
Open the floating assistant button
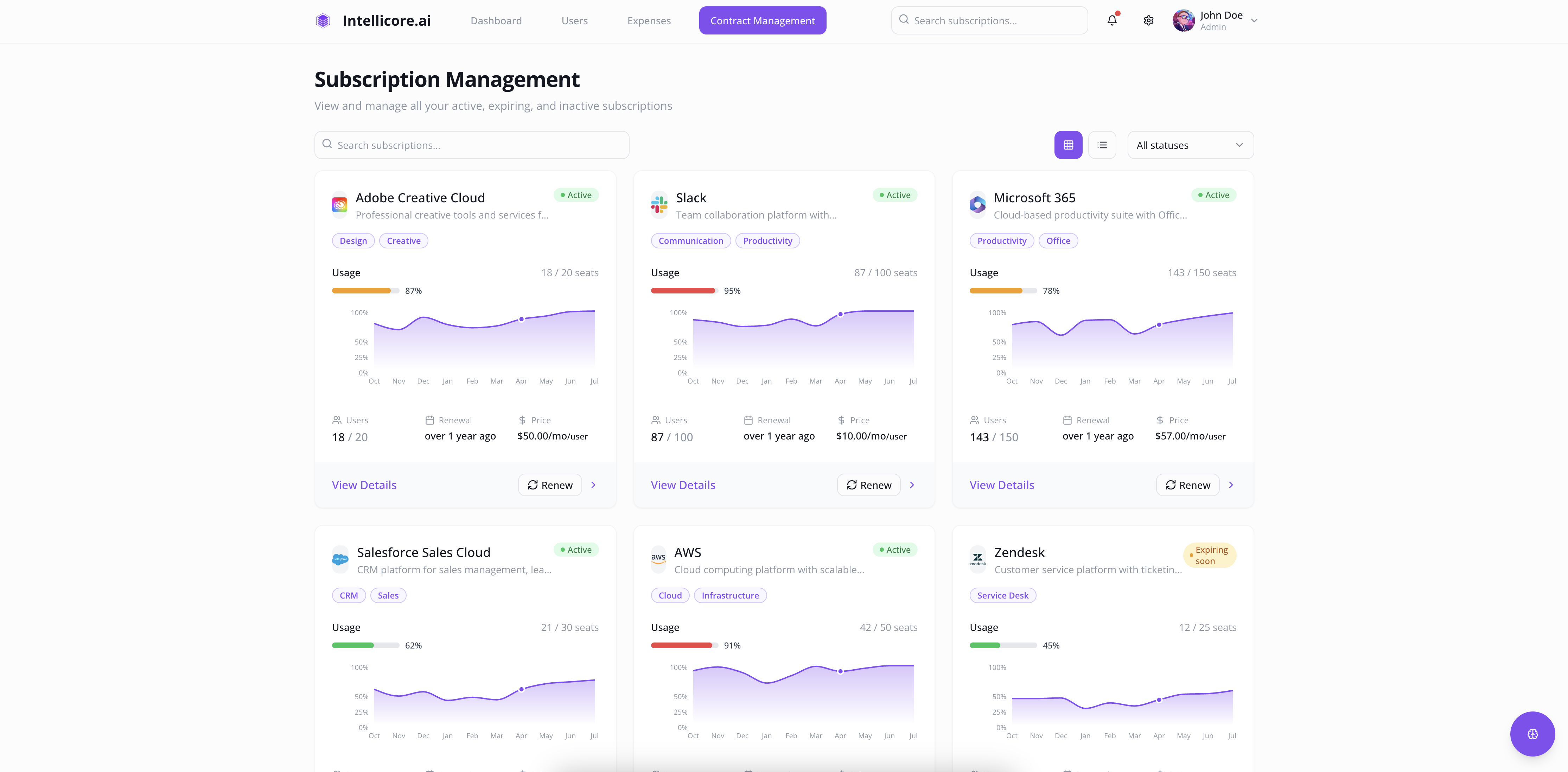[x=1532, y=734]
